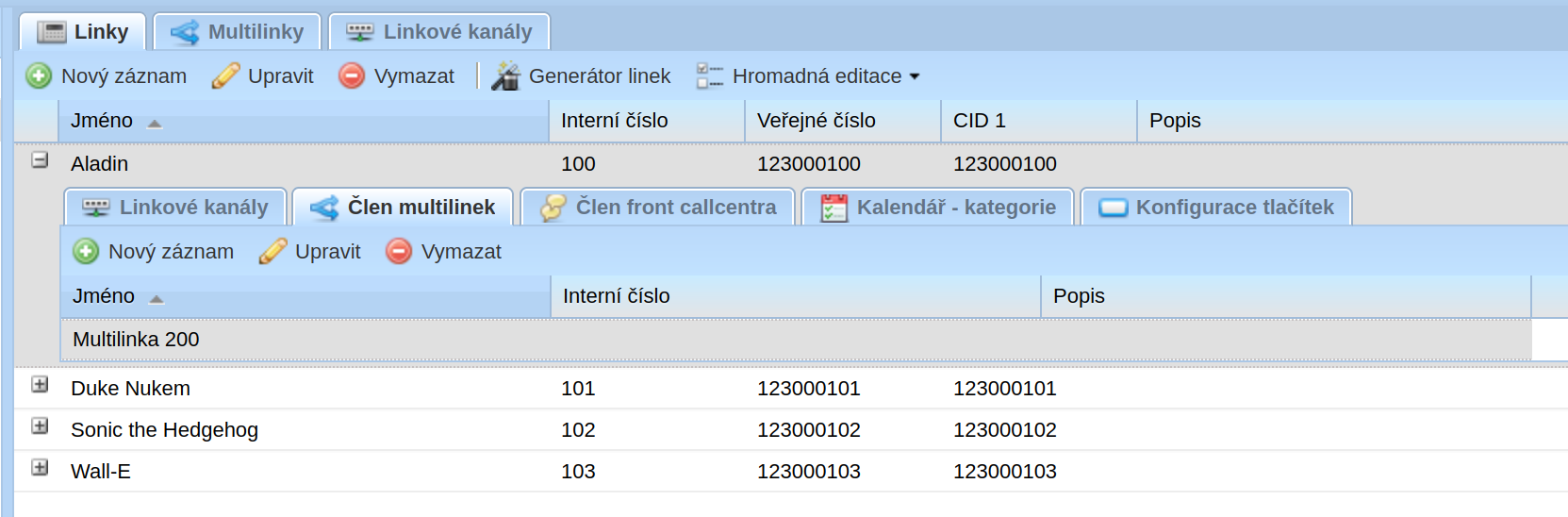Image resolution: width=1568 pixels, height=517 pixels.
Task: Click Sonic's CID 1 cell 123000102
Action: coord(1005,430)
